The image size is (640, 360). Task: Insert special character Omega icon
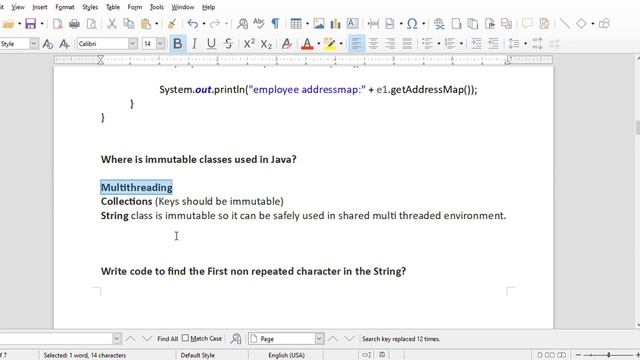pos(412,24)
